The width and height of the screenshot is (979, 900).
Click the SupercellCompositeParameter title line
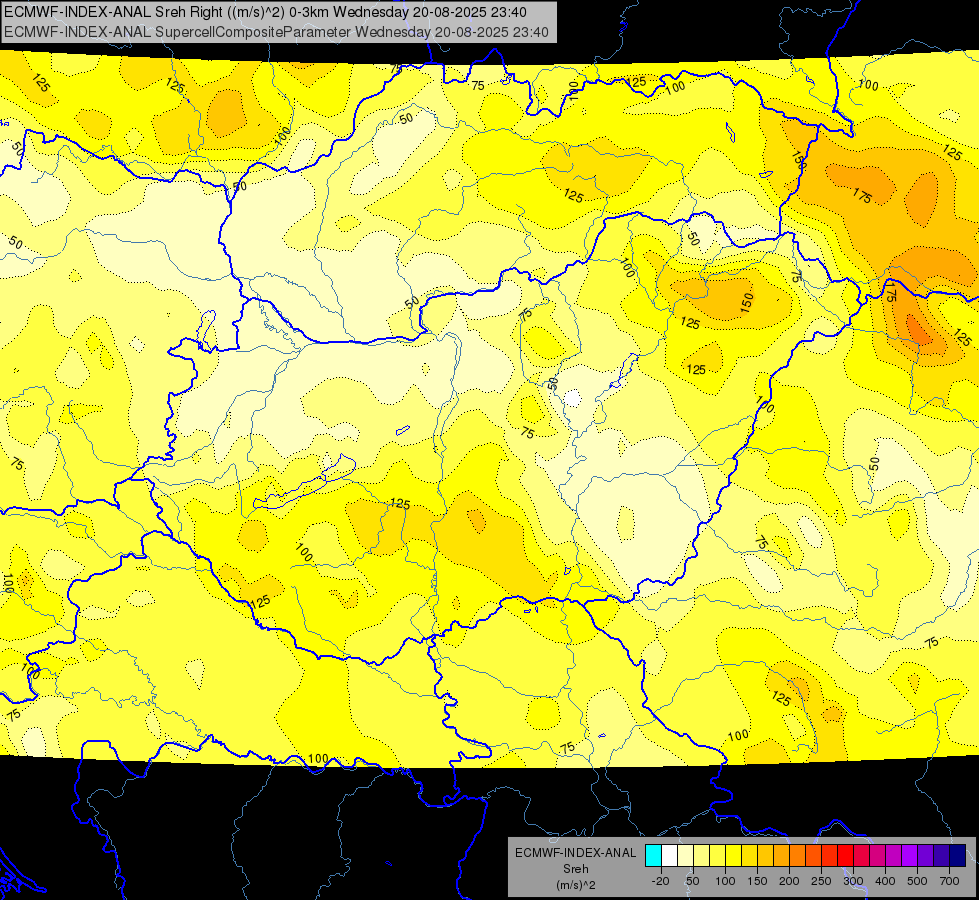click(276, 32)
